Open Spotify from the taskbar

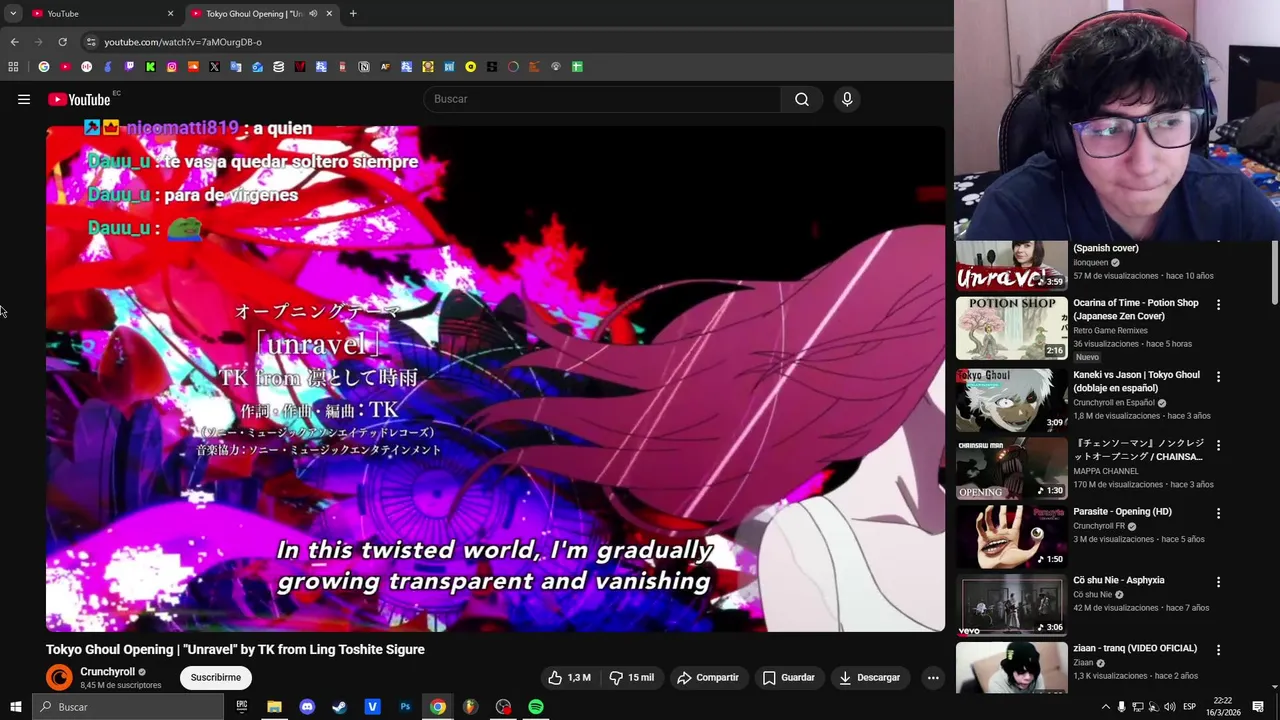click(536, 707)
